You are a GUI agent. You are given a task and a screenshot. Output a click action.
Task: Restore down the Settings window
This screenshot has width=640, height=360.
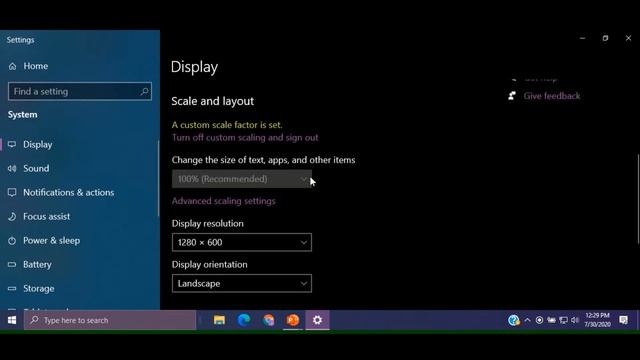point(605,38)
